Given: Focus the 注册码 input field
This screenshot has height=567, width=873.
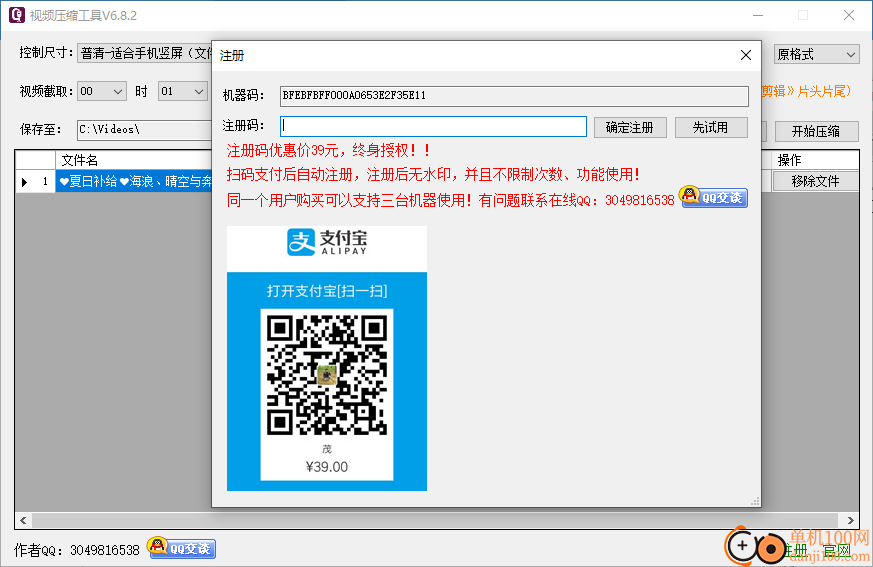Looking at the screenshot, I should [433, 126].
